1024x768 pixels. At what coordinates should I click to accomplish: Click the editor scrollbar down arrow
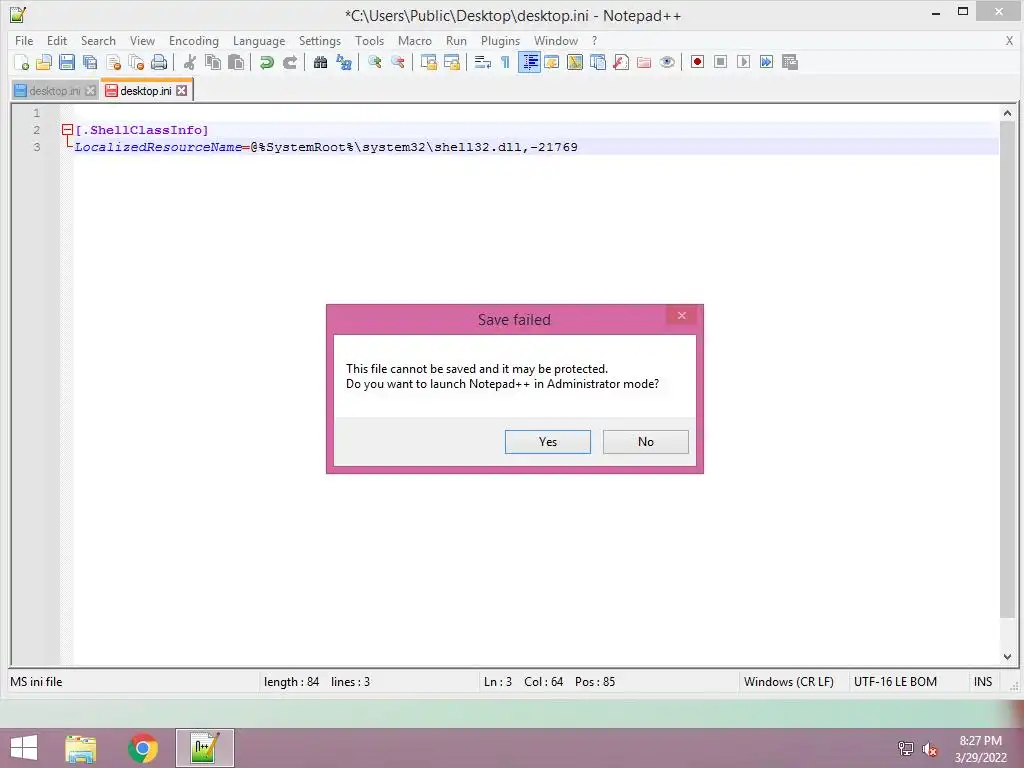[1007, 656]
